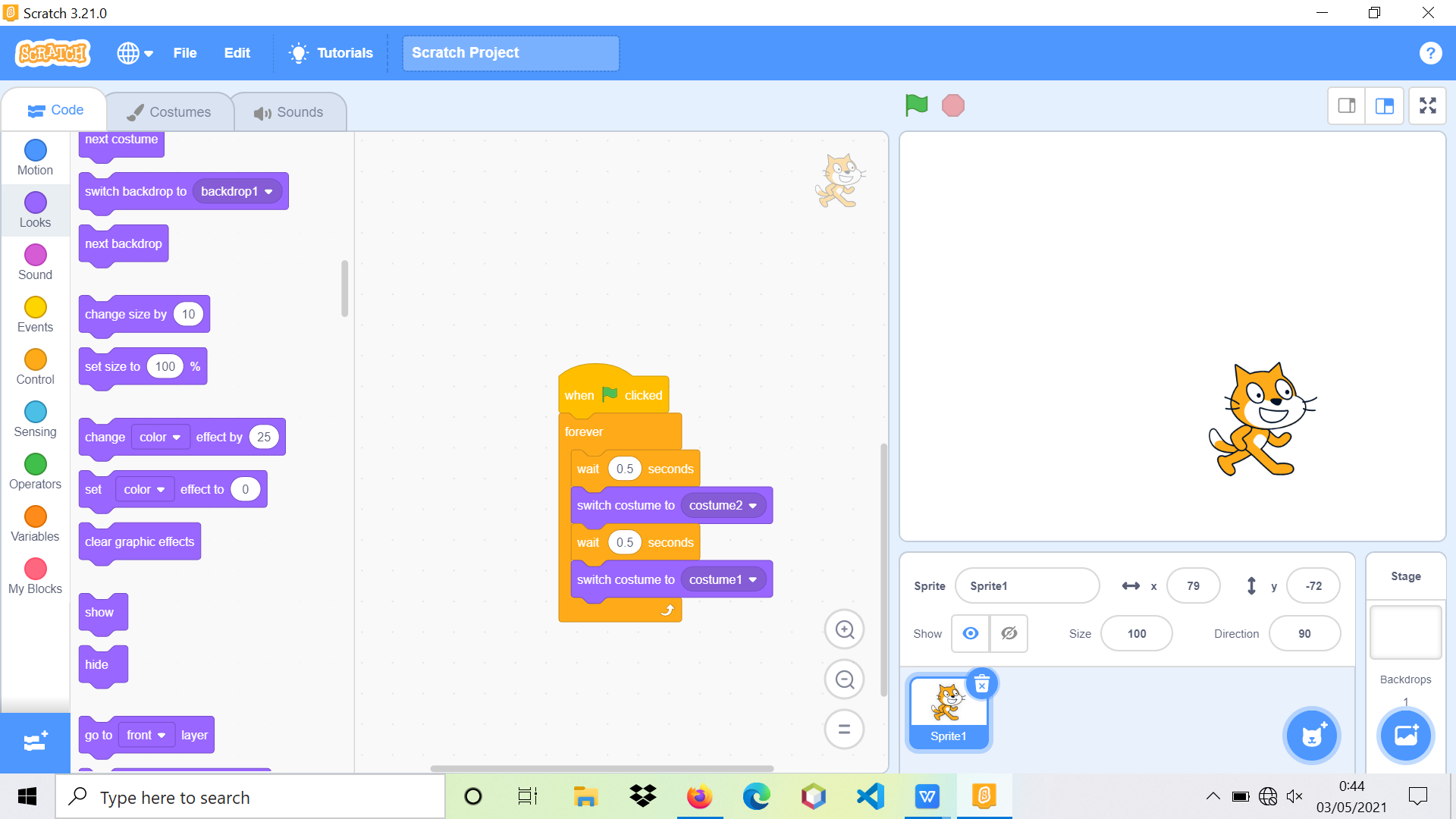Stop the project with red stop sign
Image resolution: width=1456 pixels, height=819 pixels.
point(953,105)
